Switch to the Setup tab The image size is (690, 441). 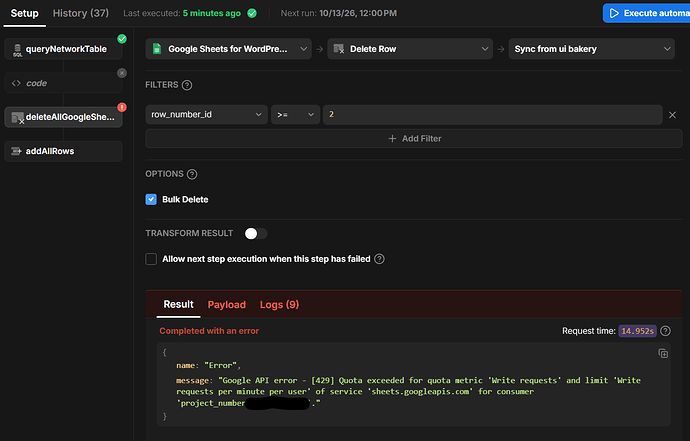(25, 13)
